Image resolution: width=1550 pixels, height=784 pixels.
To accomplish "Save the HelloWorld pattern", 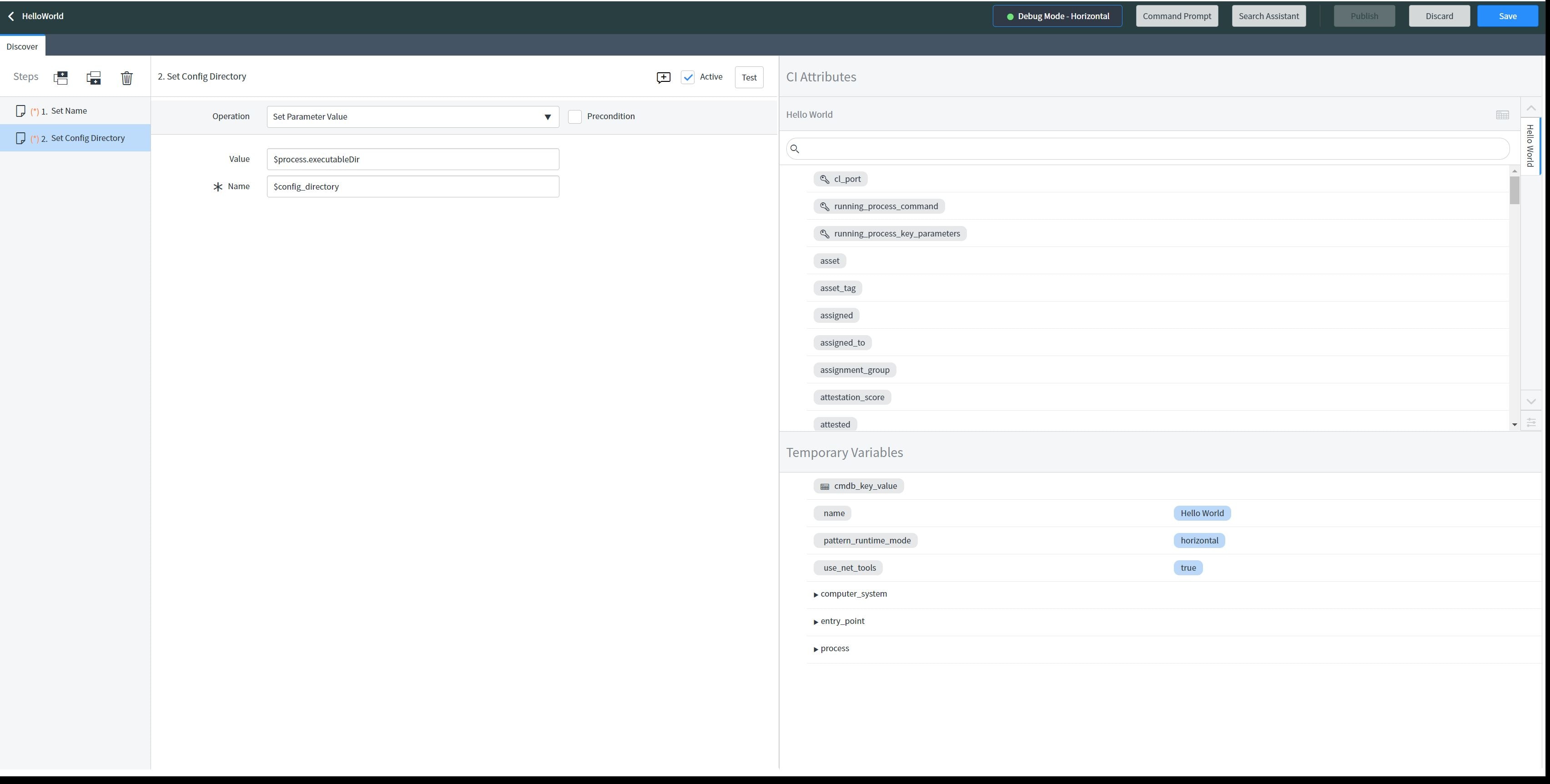I will (1508, 15).
